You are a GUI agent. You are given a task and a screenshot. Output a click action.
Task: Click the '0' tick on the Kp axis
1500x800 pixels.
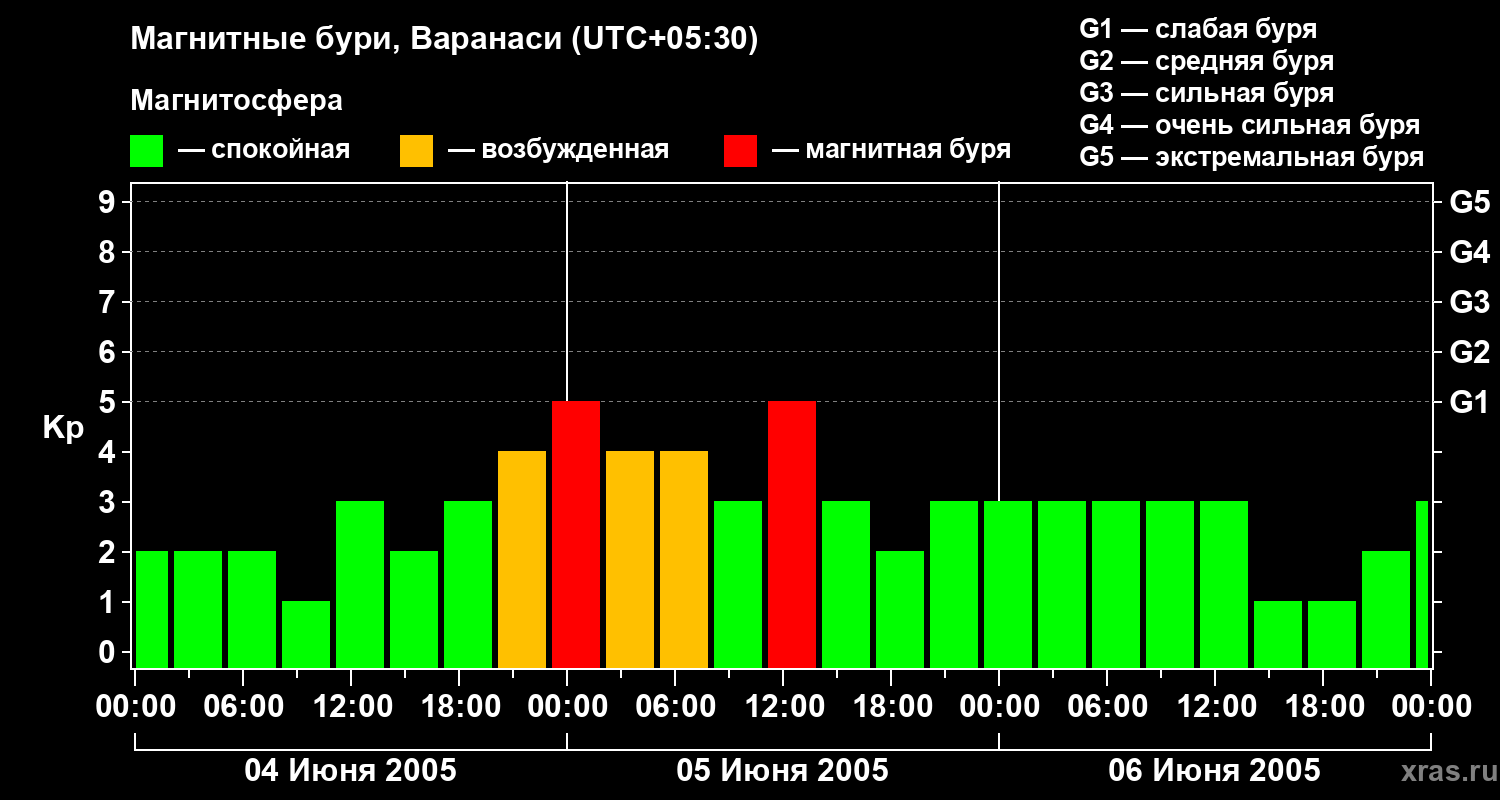point(109,652)
